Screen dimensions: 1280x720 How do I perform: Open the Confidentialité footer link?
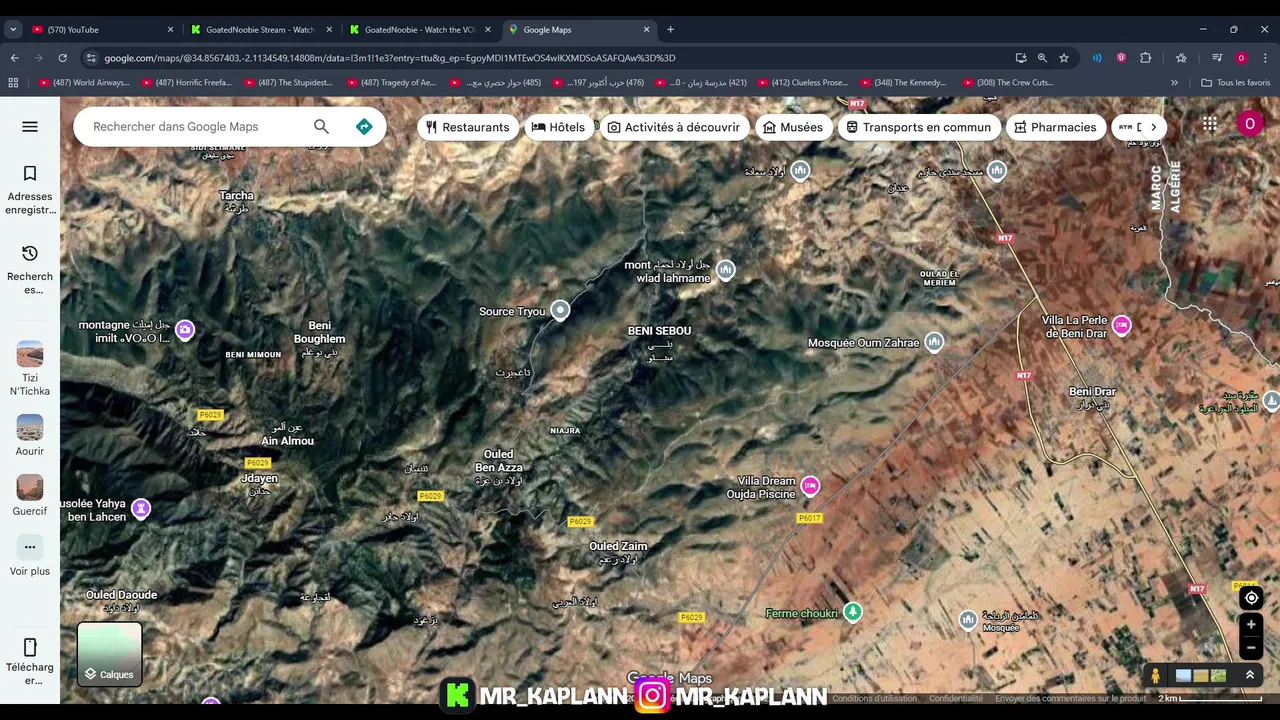coord(956,699)
